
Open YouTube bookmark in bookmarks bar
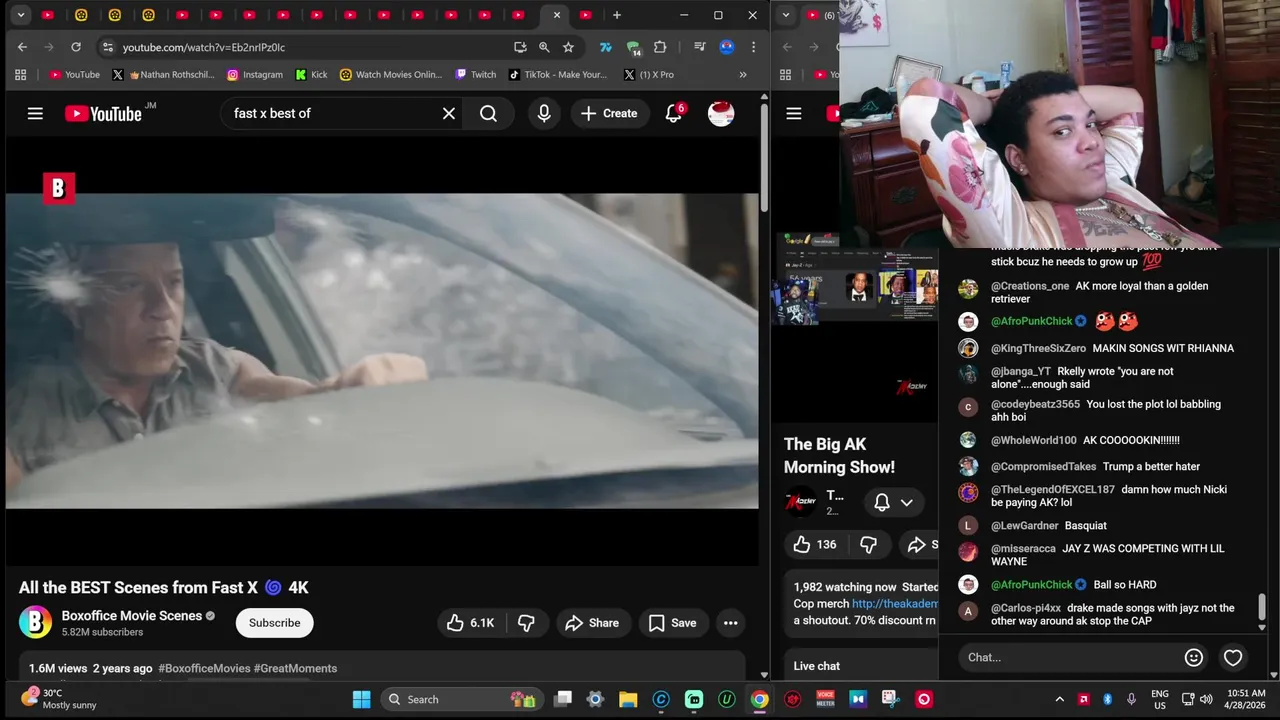[x=75, y=74]
